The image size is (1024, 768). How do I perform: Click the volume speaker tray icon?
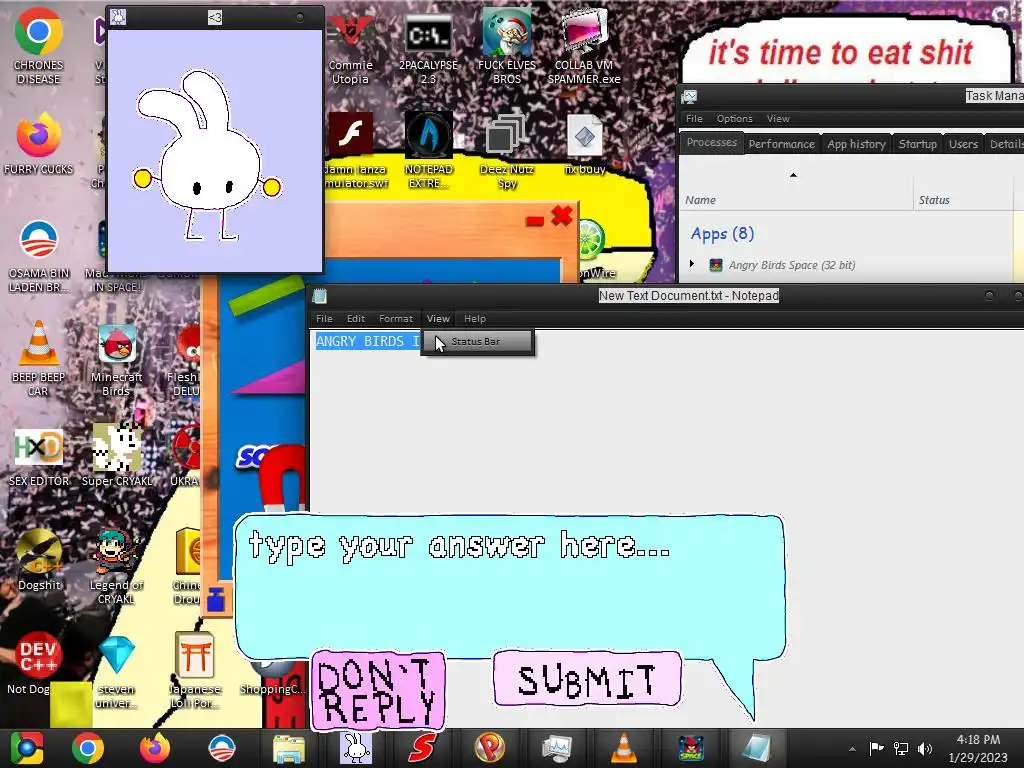pos(925,749)
